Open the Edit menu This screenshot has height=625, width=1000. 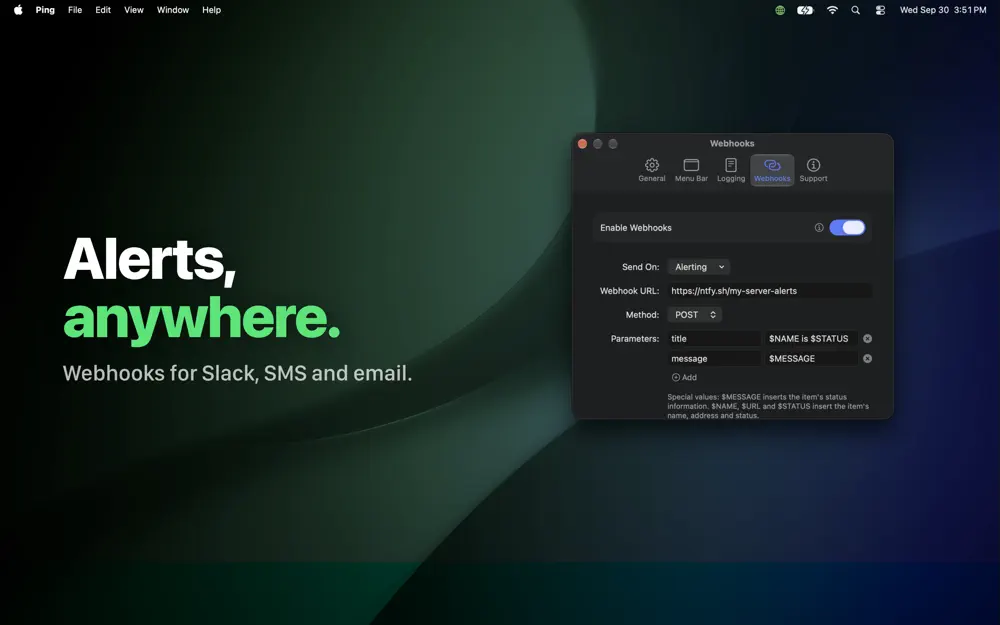click(x=103, y=10)
